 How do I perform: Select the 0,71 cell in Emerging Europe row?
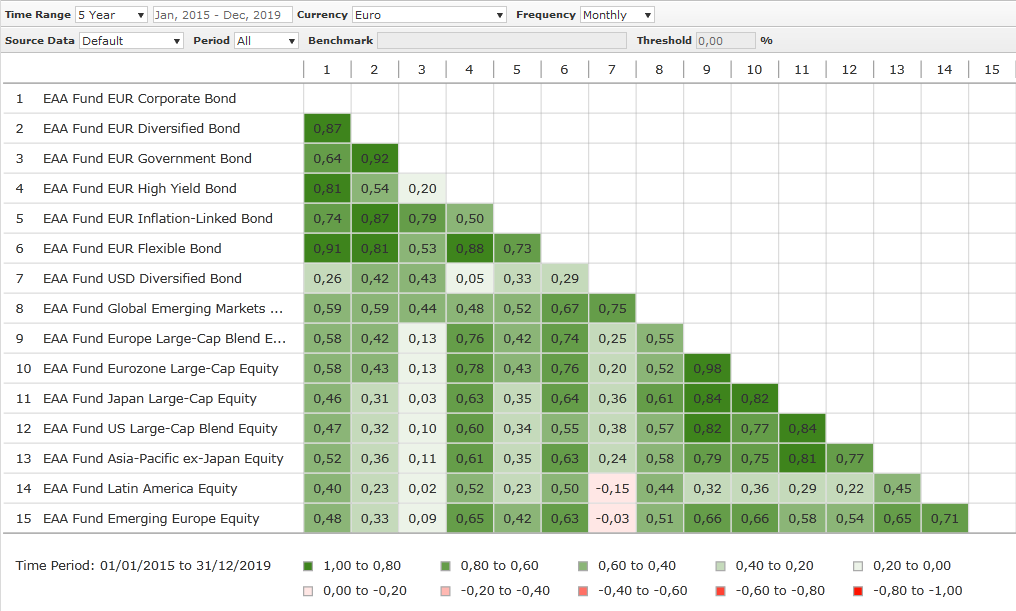[x=944, y=519]
